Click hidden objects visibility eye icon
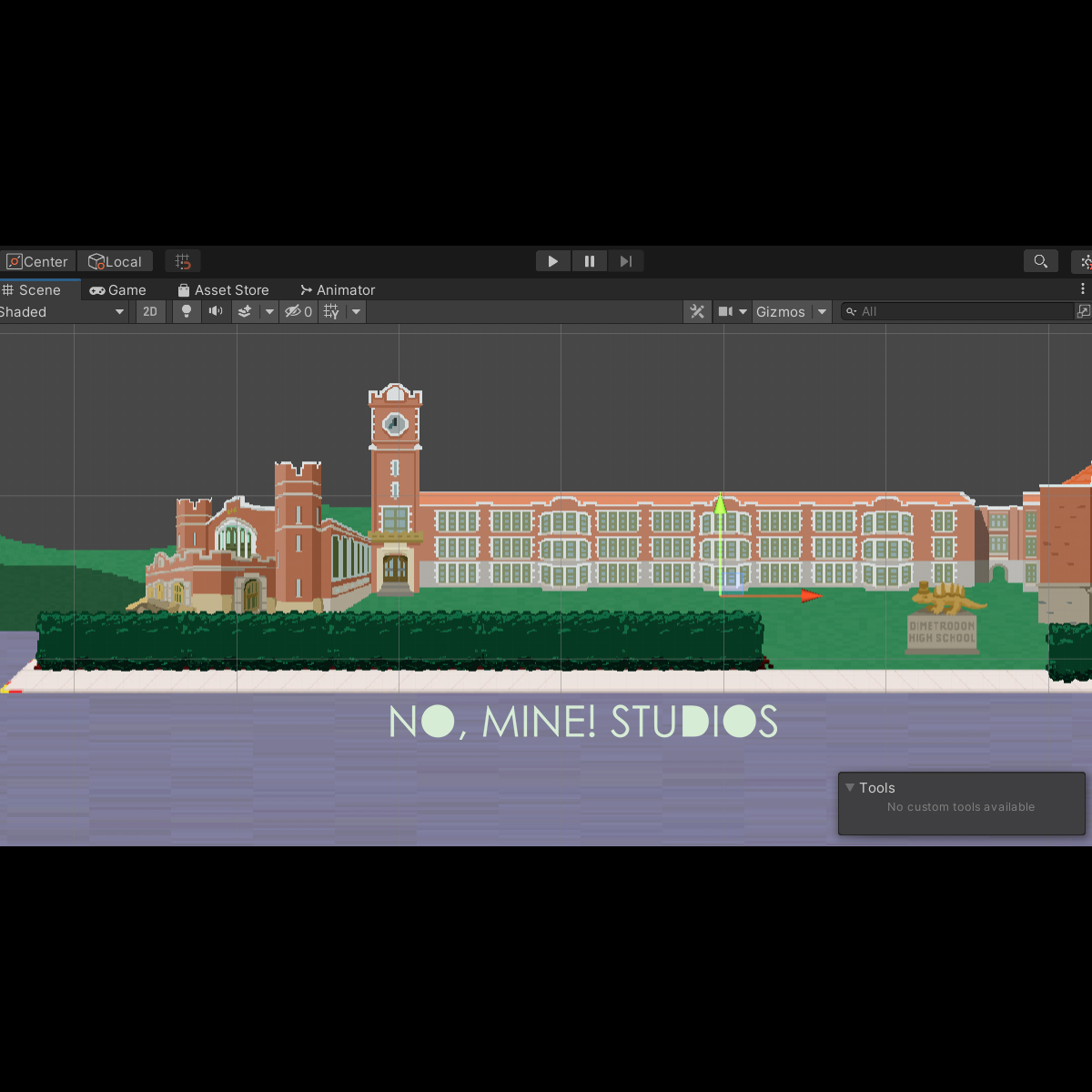This screenshot has width=1092, height=1092. 293,311
